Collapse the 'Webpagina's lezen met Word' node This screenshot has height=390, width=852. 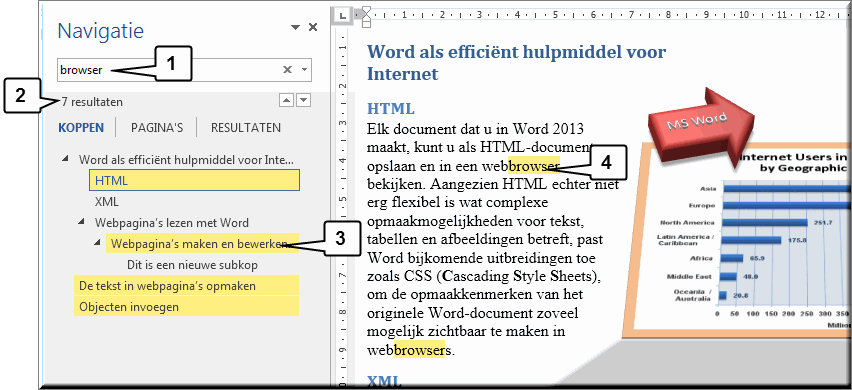coord(82,221)
